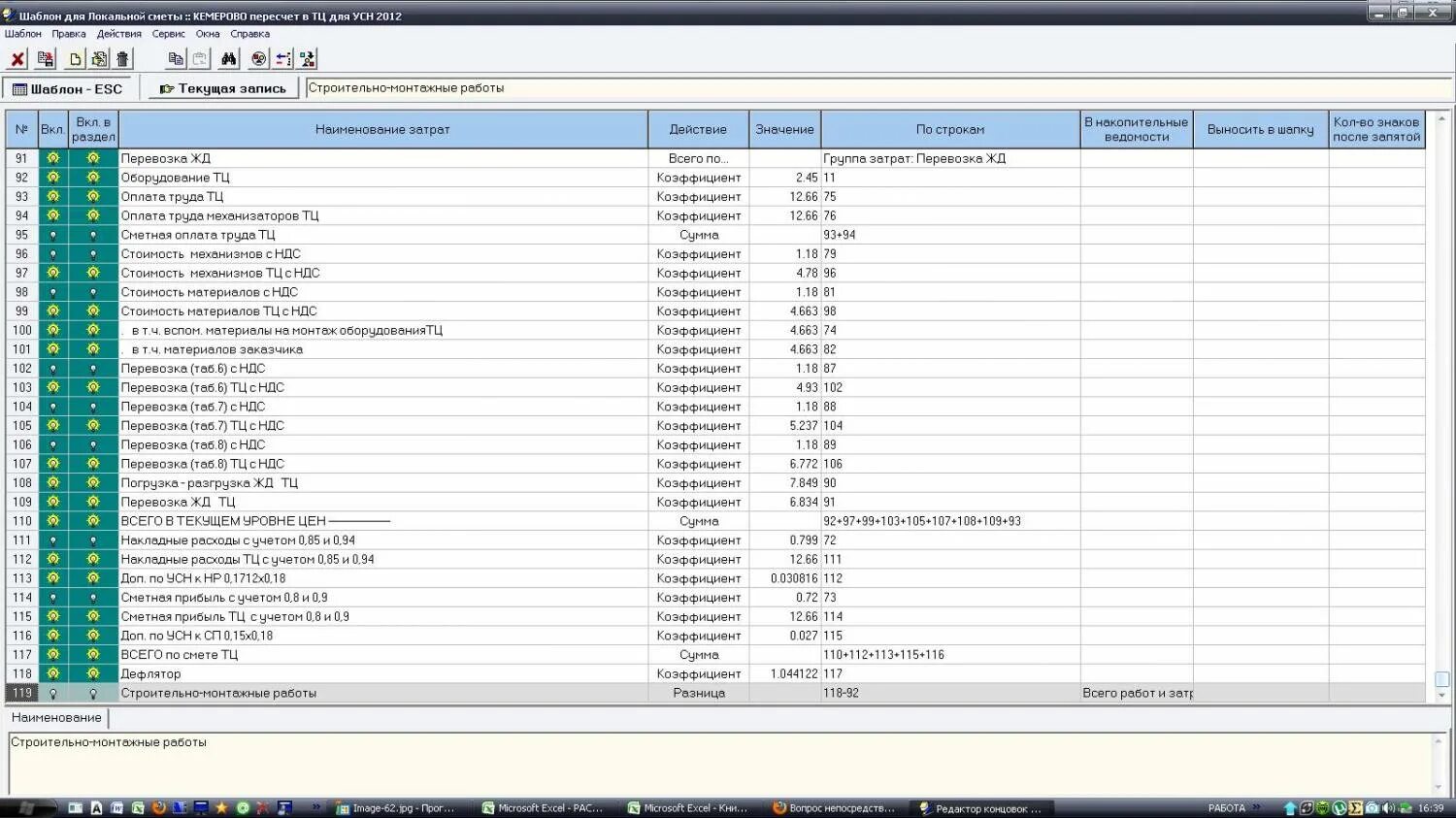Click the round colored-shapes toolbar icon
The width and height of the screenshot is (1456, 818).
pos(259,59)
